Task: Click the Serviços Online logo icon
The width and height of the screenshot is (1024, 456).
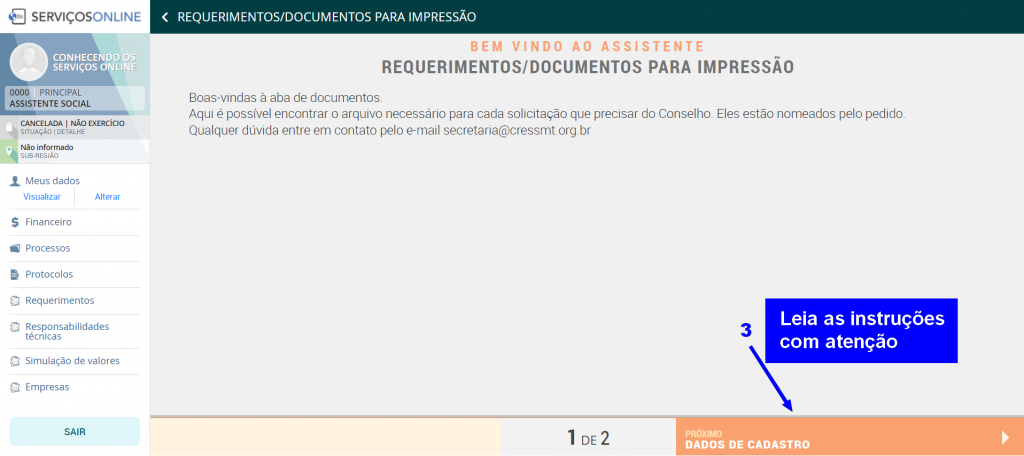Action: click(x=17, y=16)
